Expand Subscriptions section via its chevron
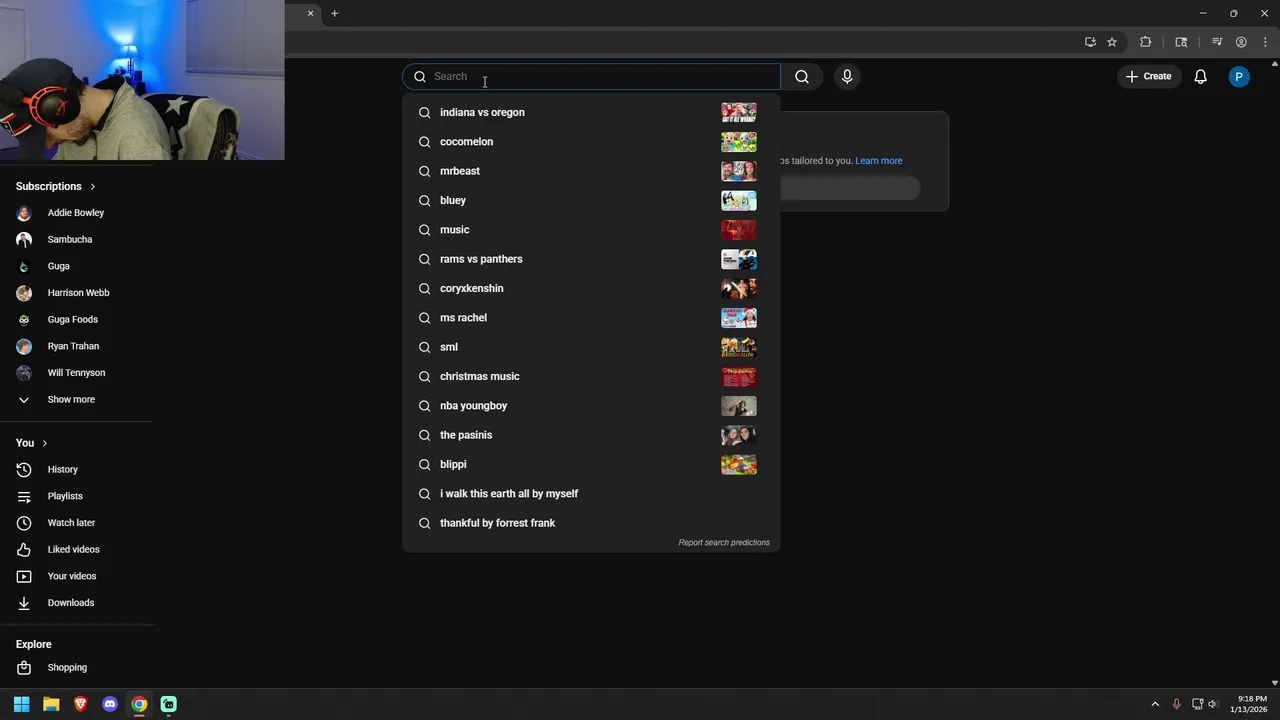1280x720 pixels. pyautogui.click(x=93, y=187)
